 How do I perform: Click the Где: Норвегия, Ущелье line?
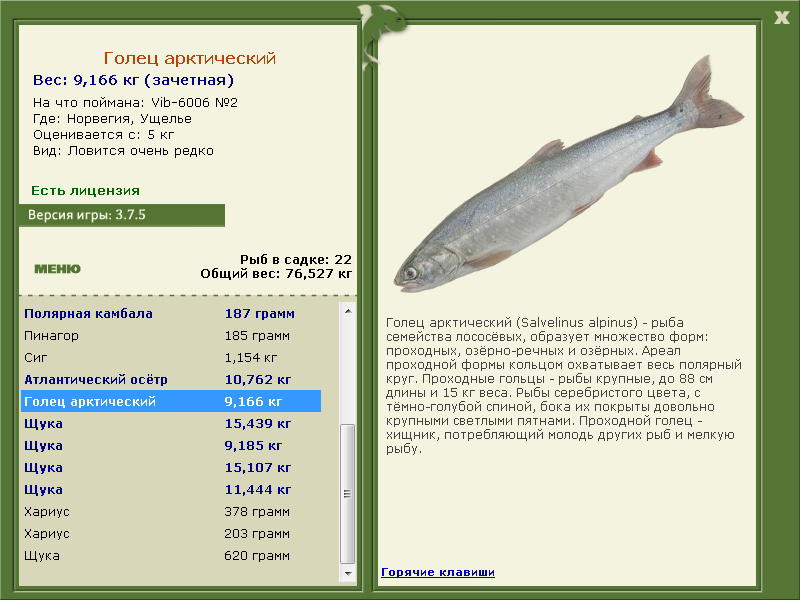click(112, 119)
